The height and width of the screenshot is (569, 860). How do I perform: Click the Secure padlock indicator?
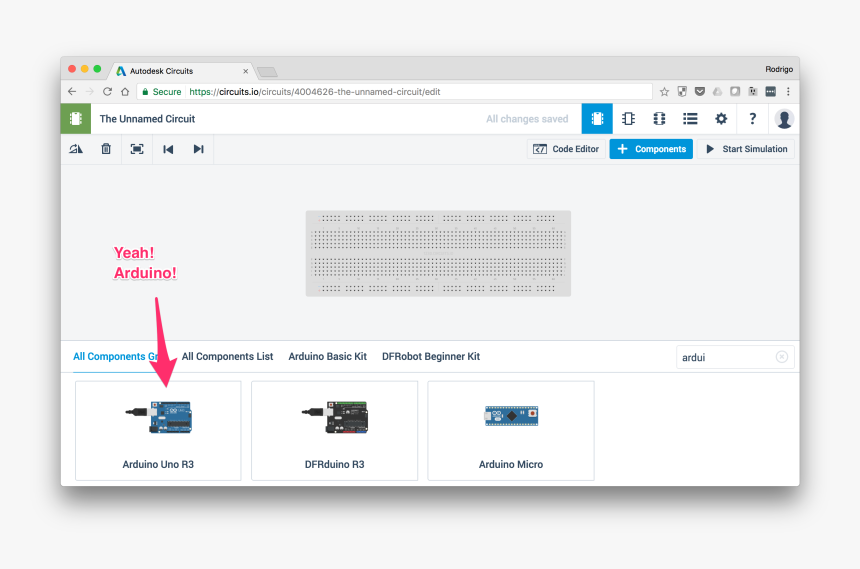tap(161, 92)
